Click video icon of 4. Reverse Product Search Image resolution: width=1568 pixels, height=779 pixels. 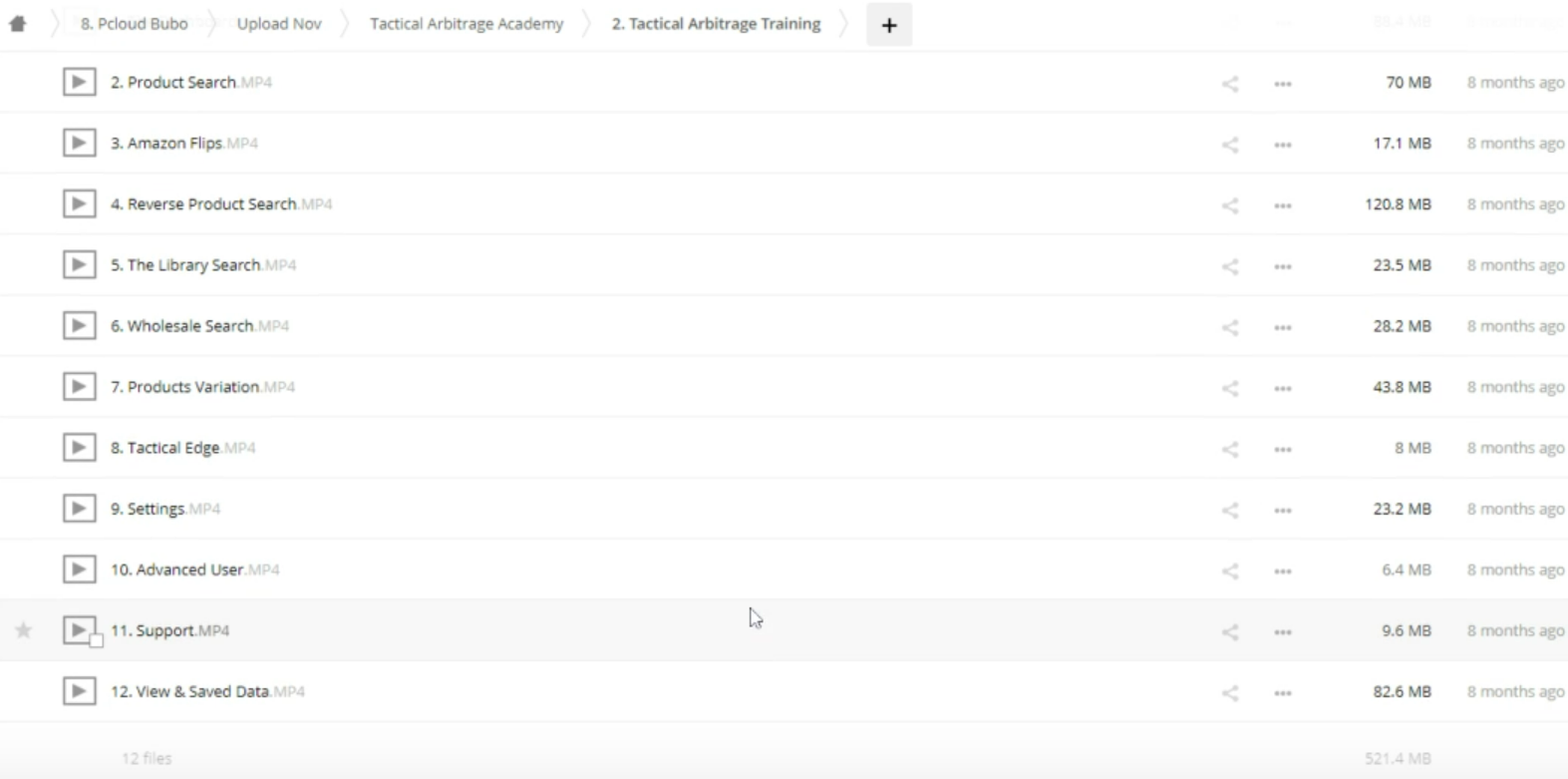(x=79, y=203)
